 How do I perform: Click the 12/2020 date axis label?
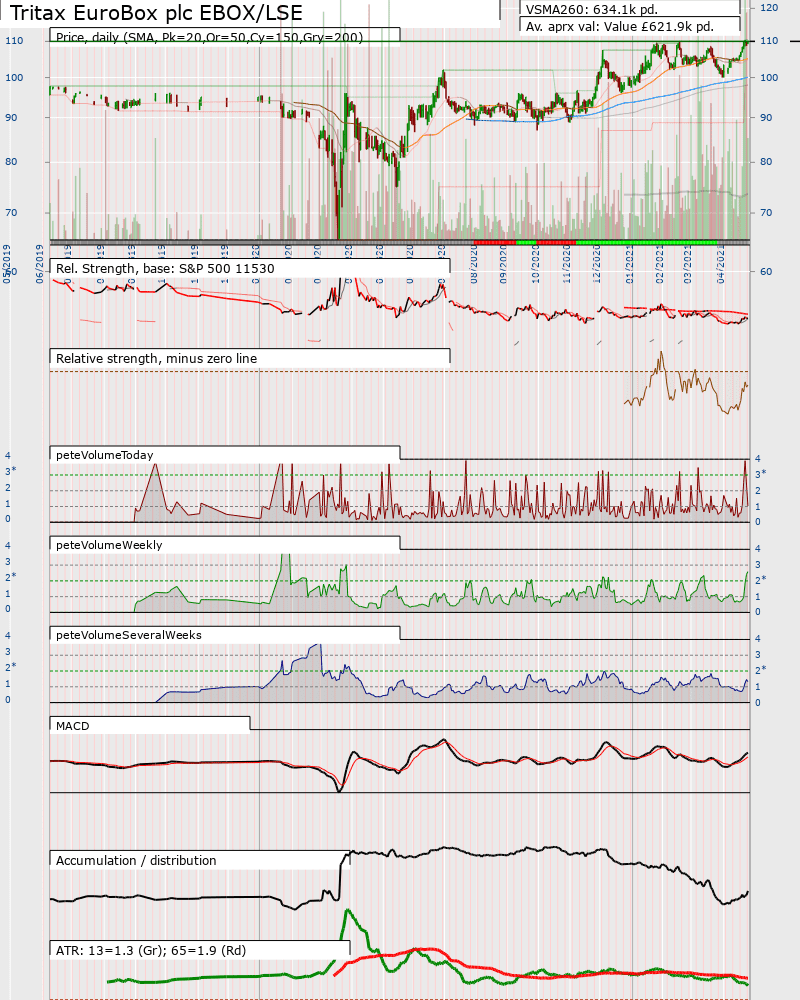tap(598, 265)
